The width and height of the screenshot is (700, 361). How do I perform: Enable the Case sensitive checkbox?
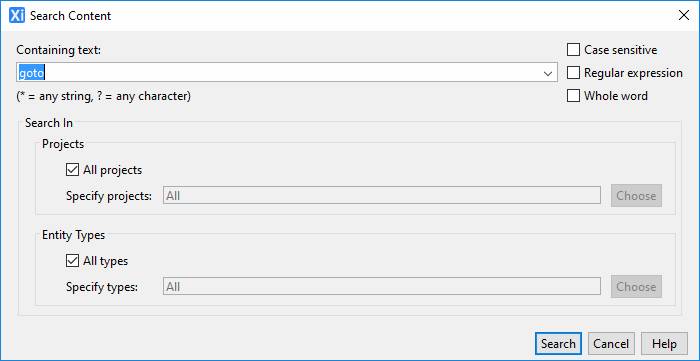573,50
